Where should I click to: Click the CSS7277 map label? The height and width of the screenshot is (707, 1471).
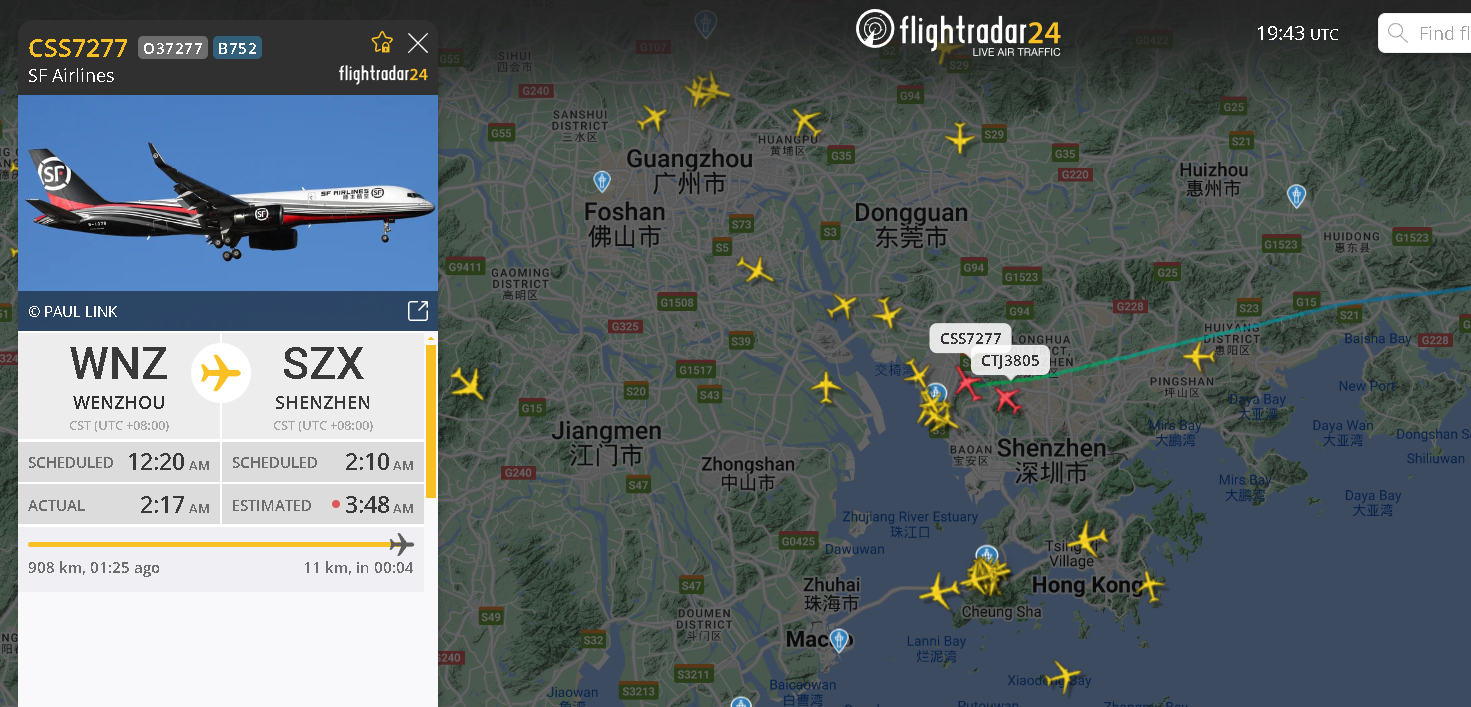970,338
